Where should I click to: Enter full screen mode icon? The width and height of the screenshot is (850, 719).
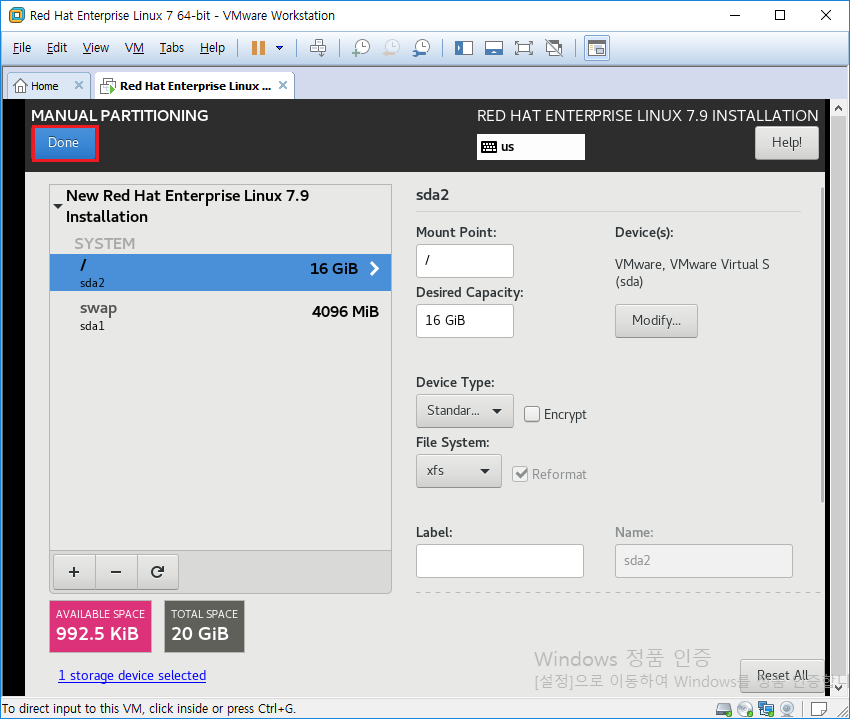pyautogui.click(x=524, y=48)
